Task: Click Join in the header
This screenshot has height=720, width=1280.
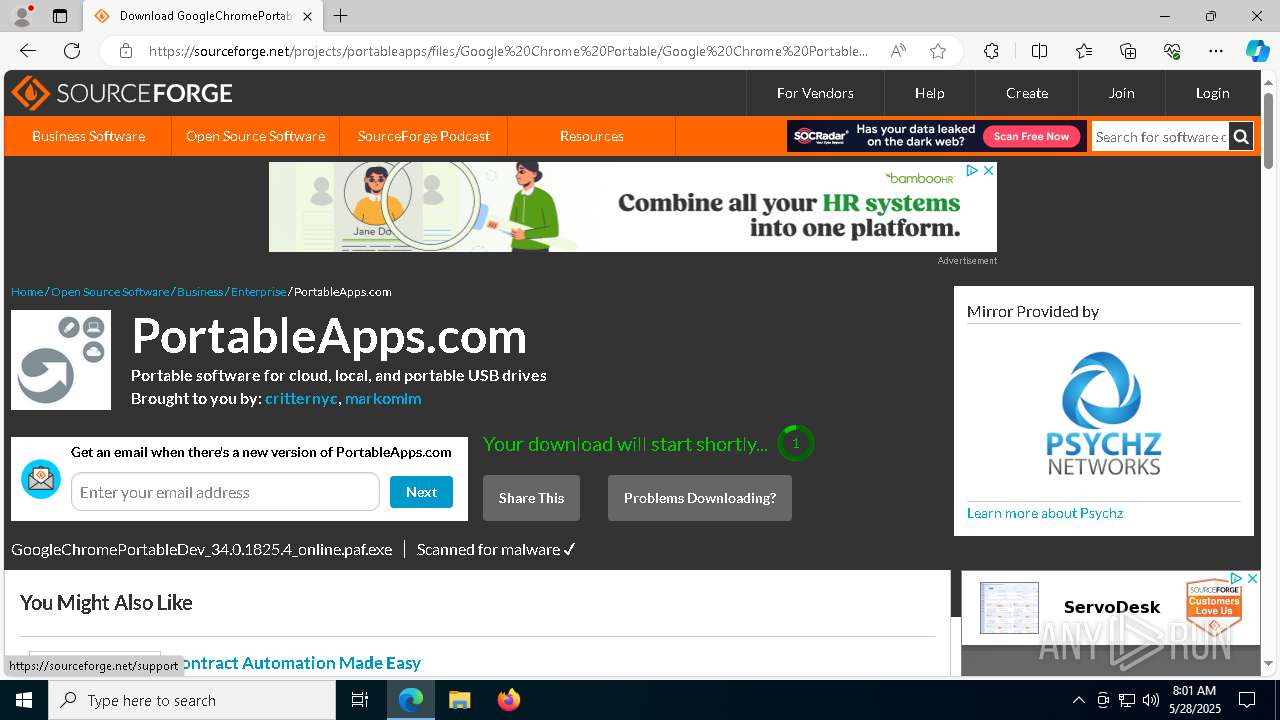Action: (x=1121, y=93)
